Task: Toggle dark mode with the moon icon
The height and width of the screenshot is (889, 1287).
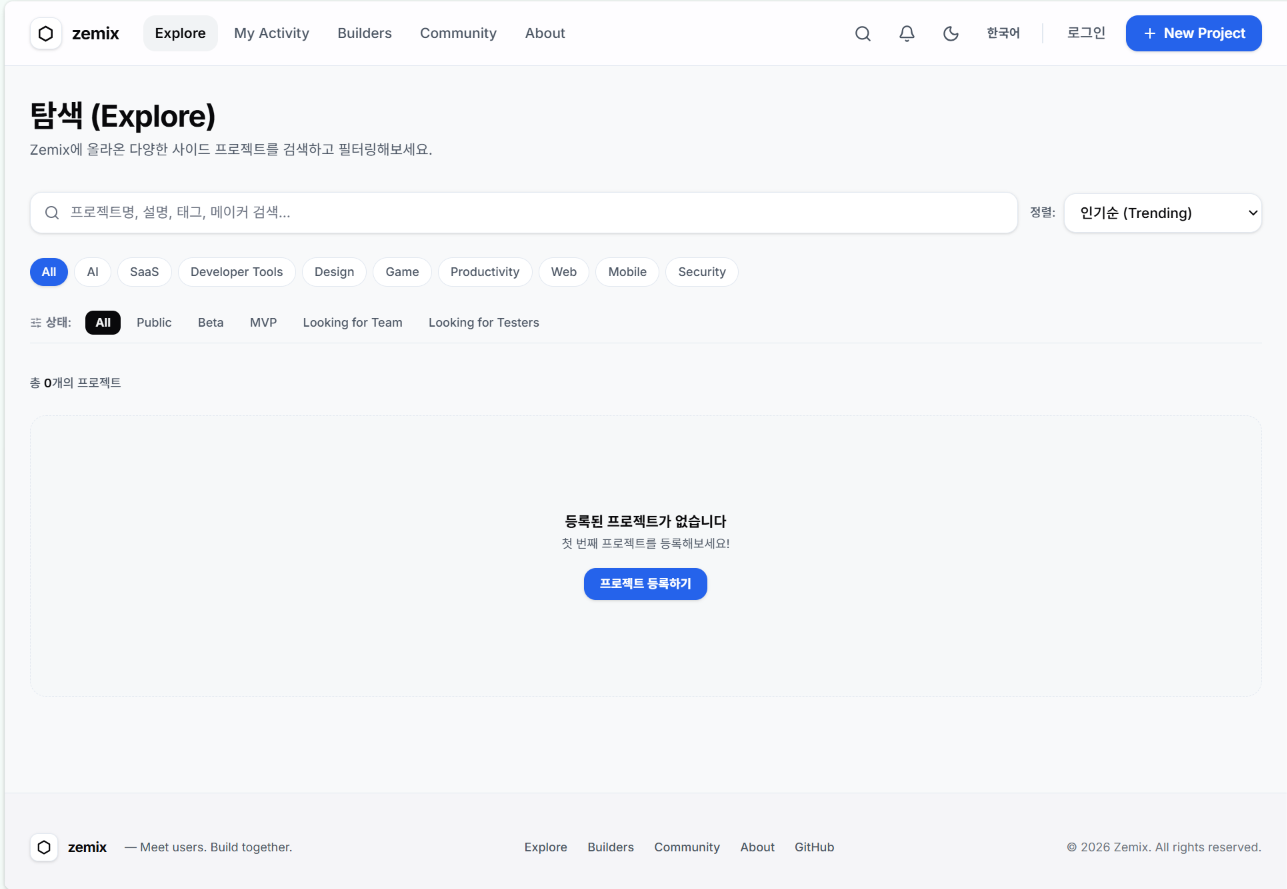Action: pyautogui.click(x=951, y=33)
